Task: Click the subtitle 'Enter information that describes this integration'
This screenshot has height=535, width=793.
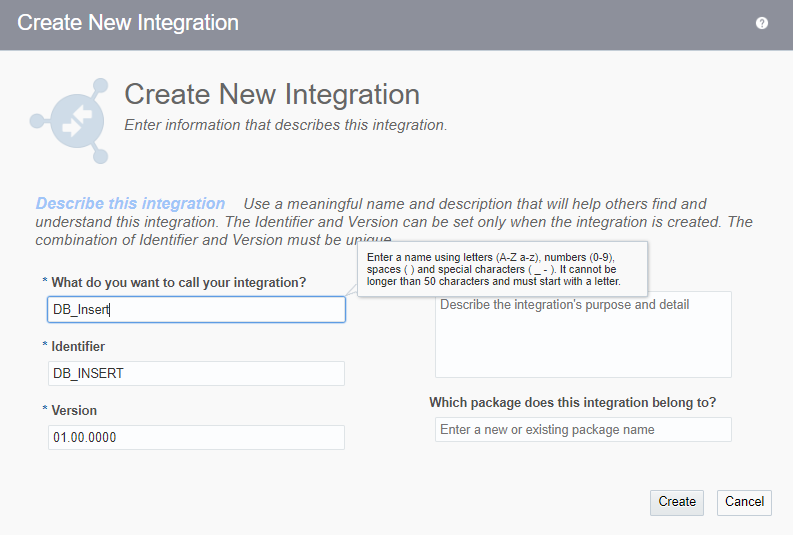Action: (x=285, y=126)
